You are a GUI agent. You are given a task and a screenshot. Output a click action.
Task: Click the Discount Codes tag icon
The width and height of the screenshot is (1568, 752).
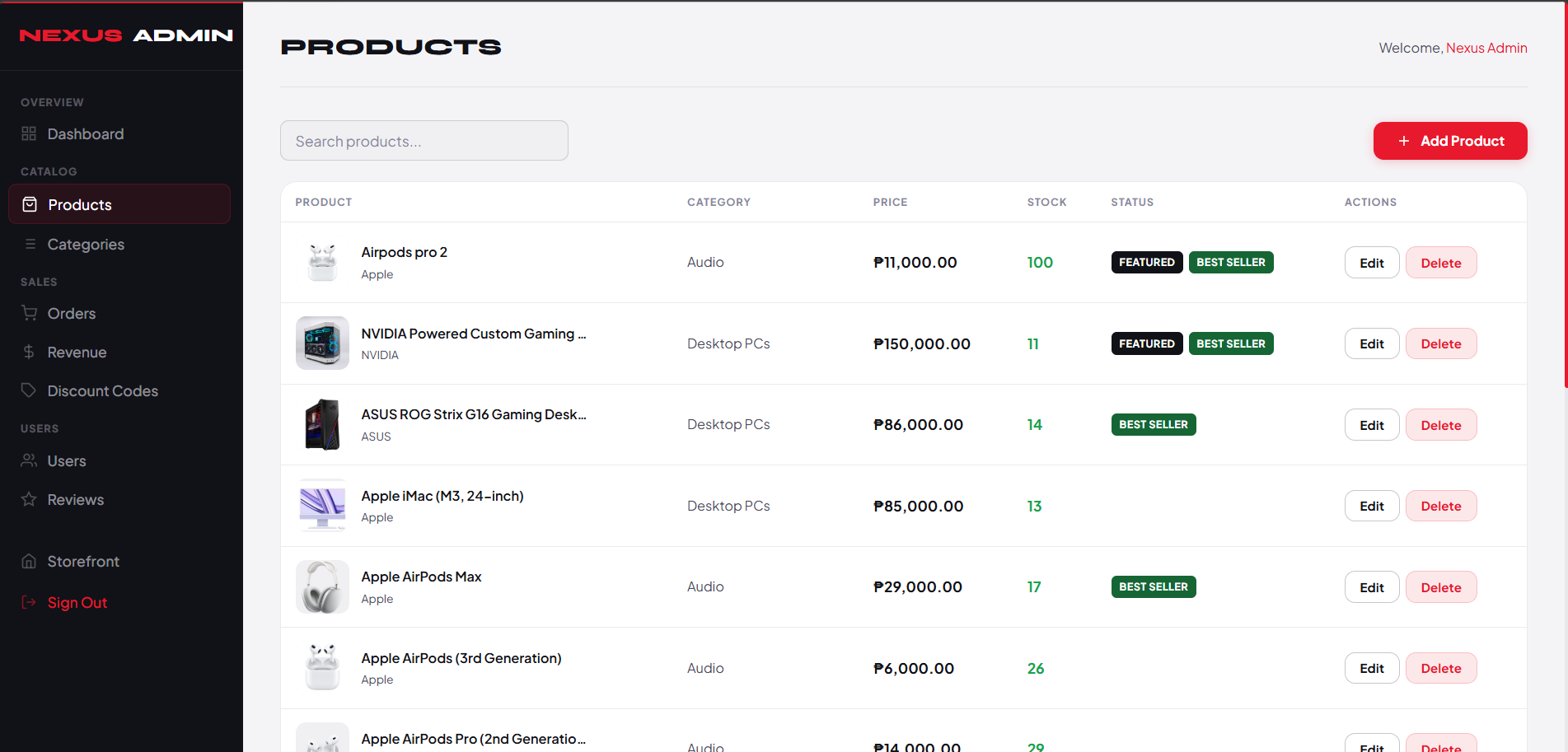coord(29,390)
